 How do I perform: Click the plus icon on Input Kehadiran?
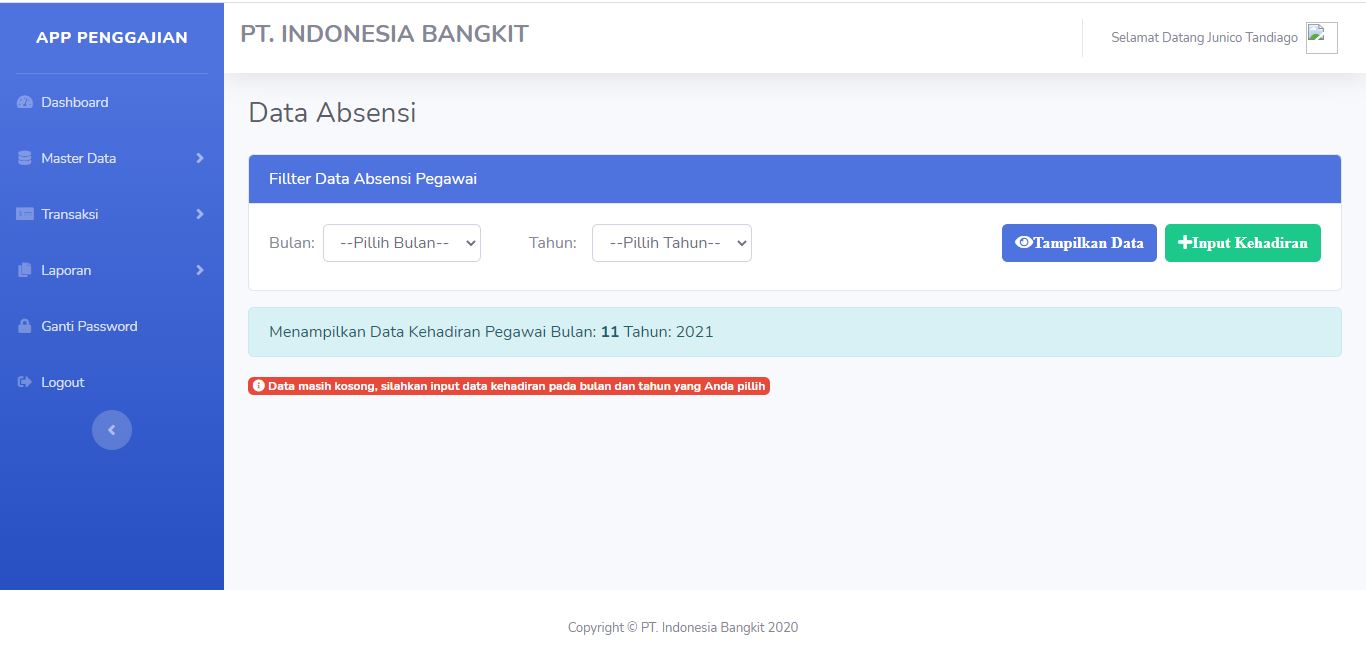[x=1184, y=242]
